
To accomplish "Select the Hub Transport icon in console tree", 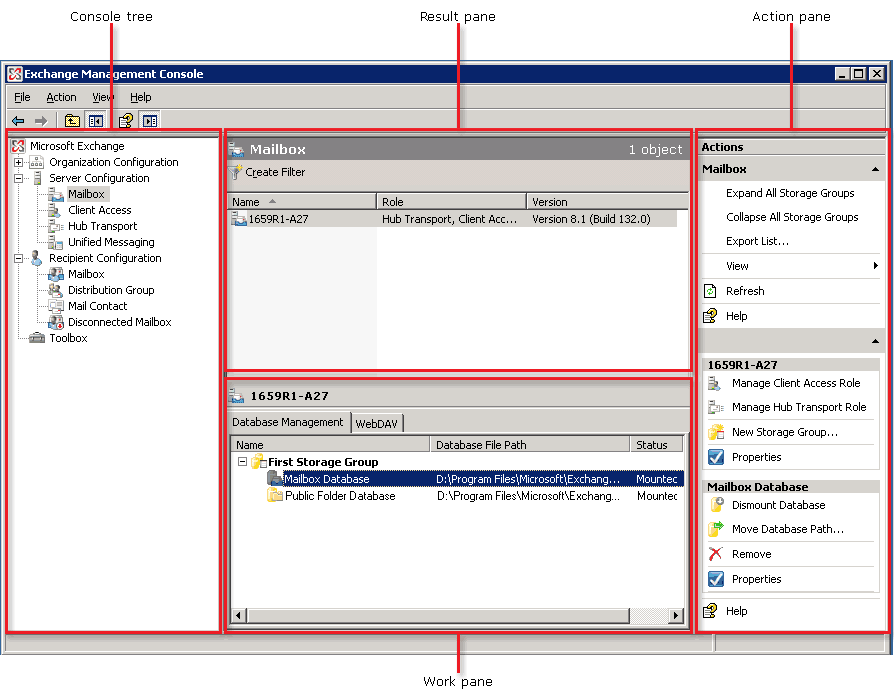I will click(x=55, y=226).
